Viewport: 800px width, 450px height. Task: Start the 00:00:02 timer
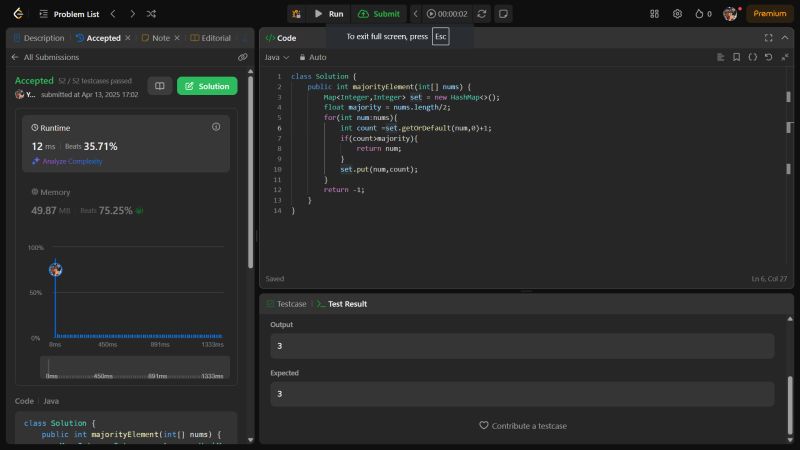coord(447,14)
